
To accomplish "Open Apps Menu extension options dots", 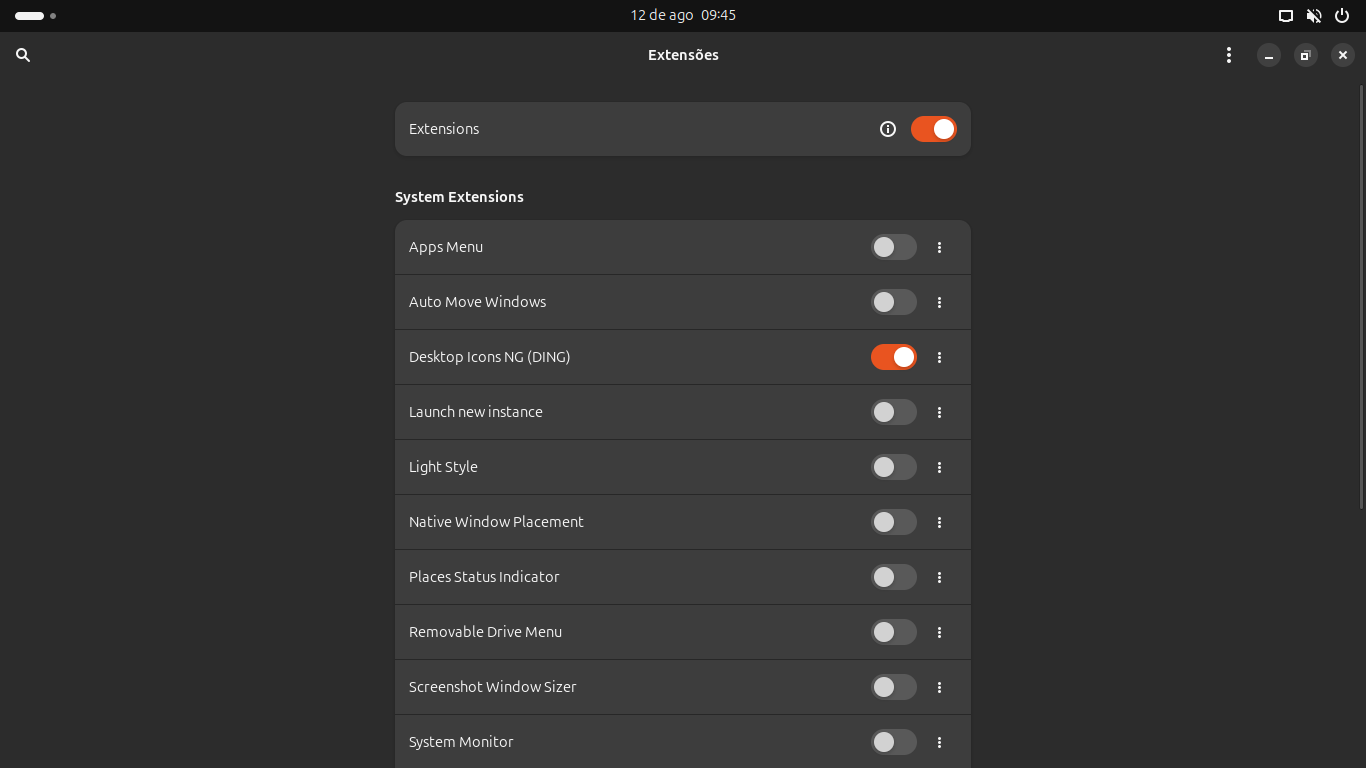I will tap(939, 247).
